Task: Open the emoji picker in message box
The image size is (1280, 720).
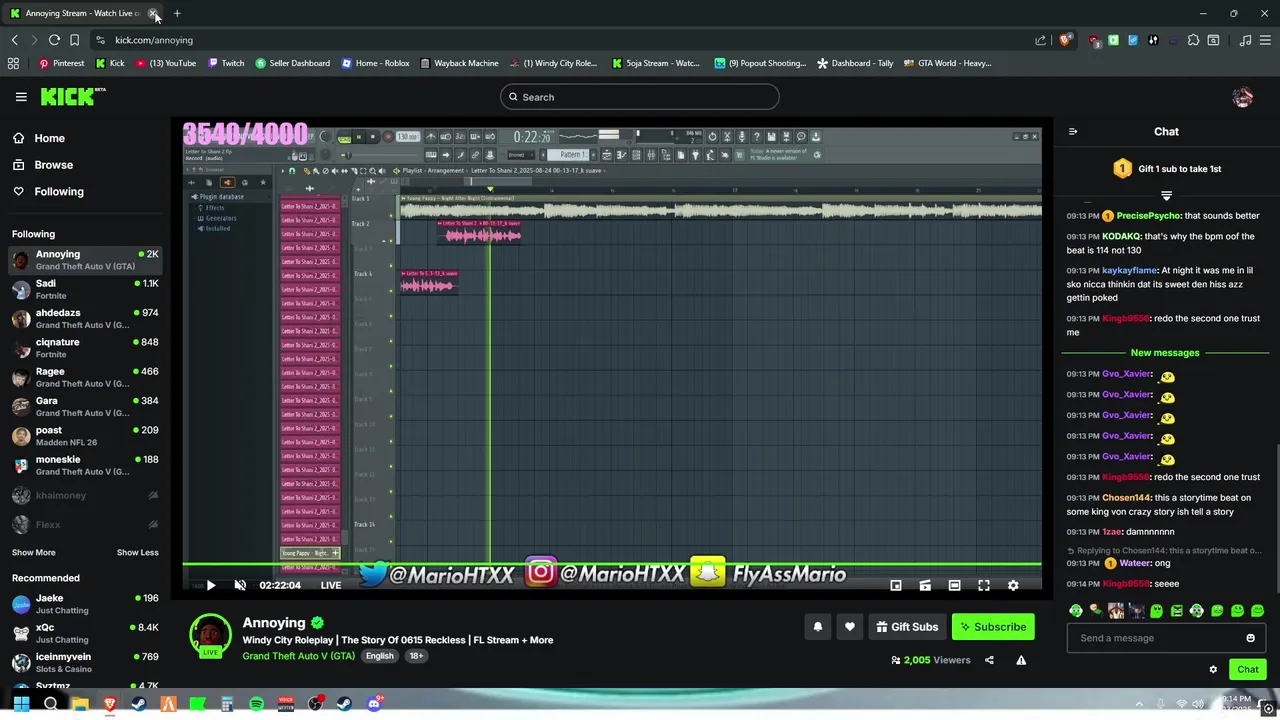Action: point(1250,638)
